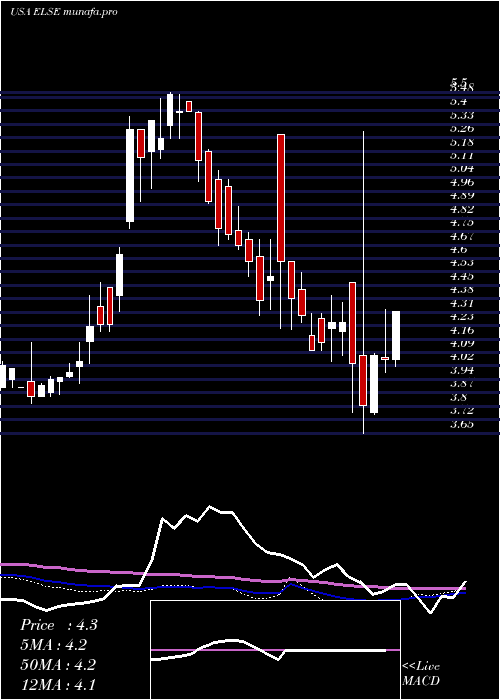Click the 3.8 price axis label
The image size is (500, 700).
coord(459,397)
